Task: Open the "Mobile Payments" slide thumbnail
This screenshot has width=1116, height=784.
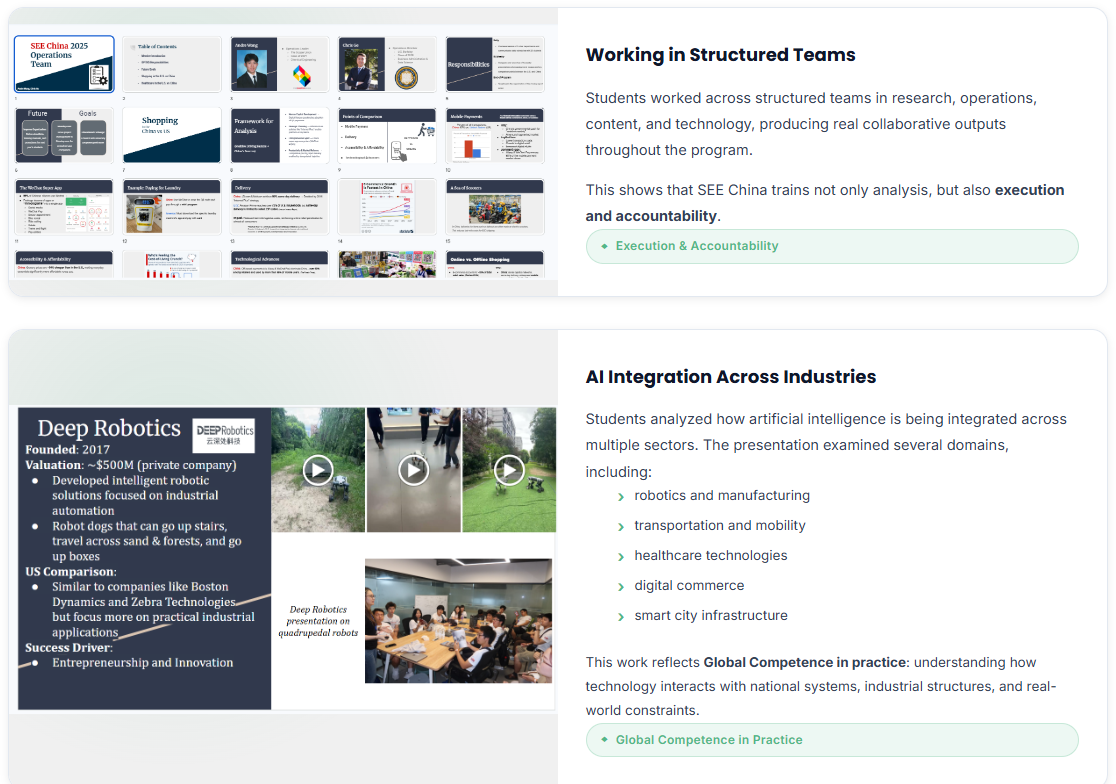Action: [x=494, y=135]
